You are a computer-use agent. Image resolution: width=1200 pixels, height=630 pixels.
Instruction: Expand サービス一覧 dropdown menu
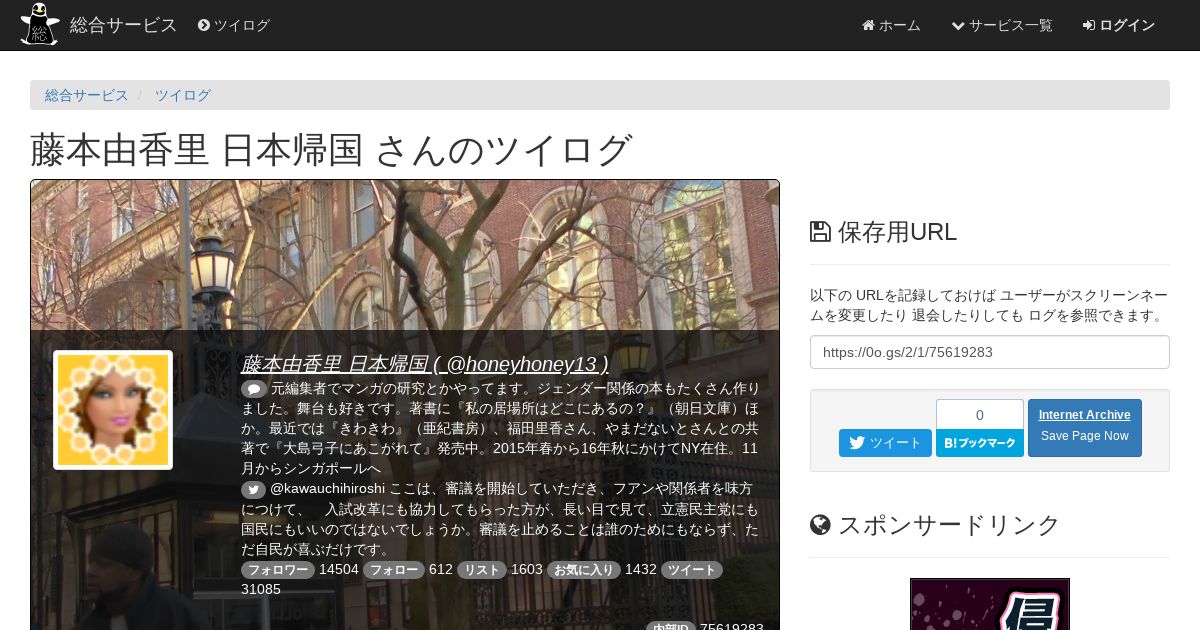click(1002, 25)
